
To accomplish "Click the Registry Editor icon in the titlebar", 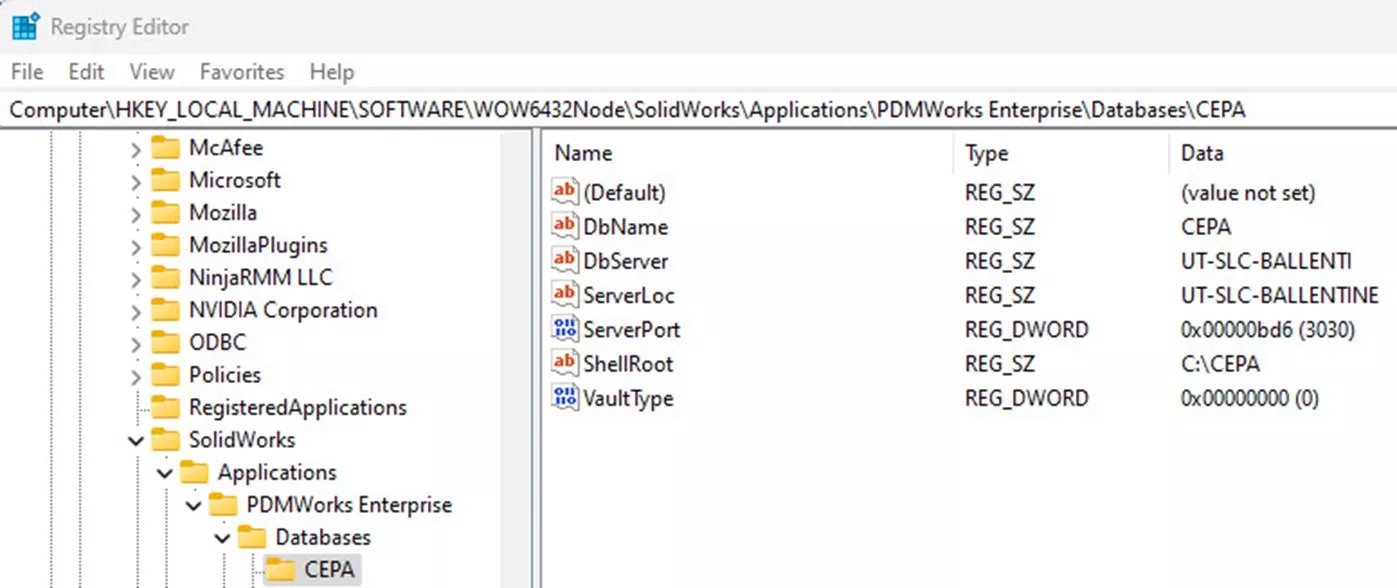I will tap(25, 26).
